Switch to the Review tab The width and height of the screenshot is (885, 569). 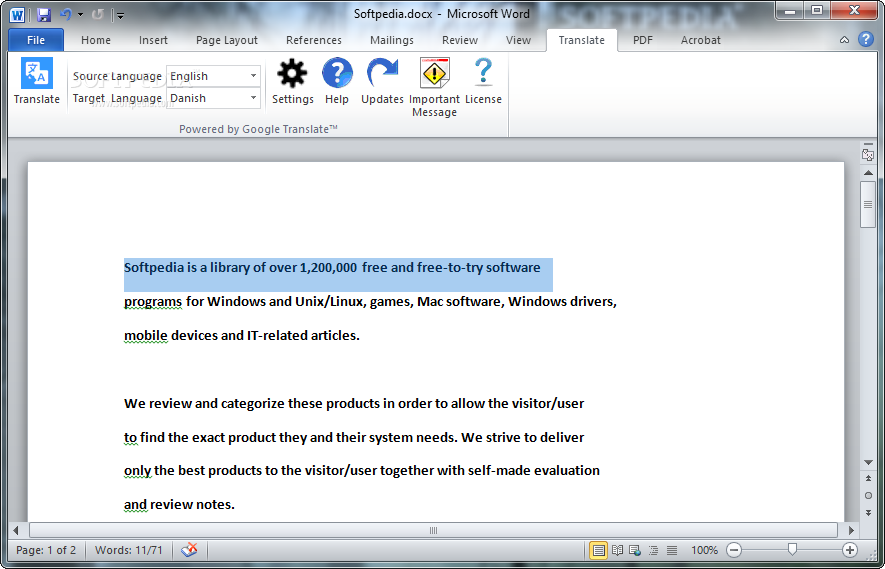[x=460, y=40]
